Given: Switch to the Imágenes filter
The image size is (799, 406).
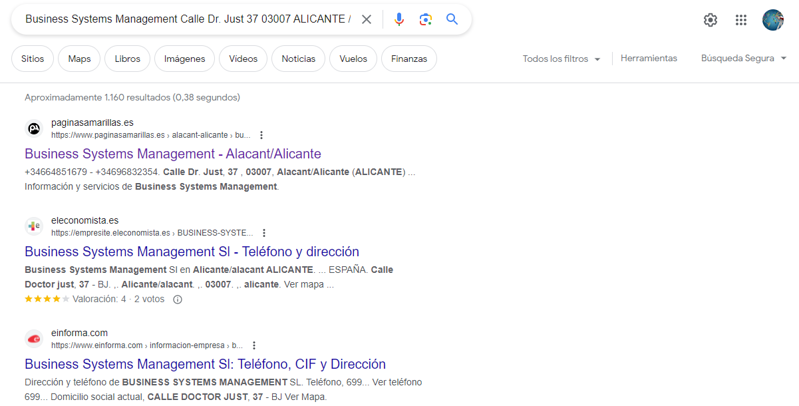Looking at the screenshot, I should pyautogui.click(x=184, y=59).
